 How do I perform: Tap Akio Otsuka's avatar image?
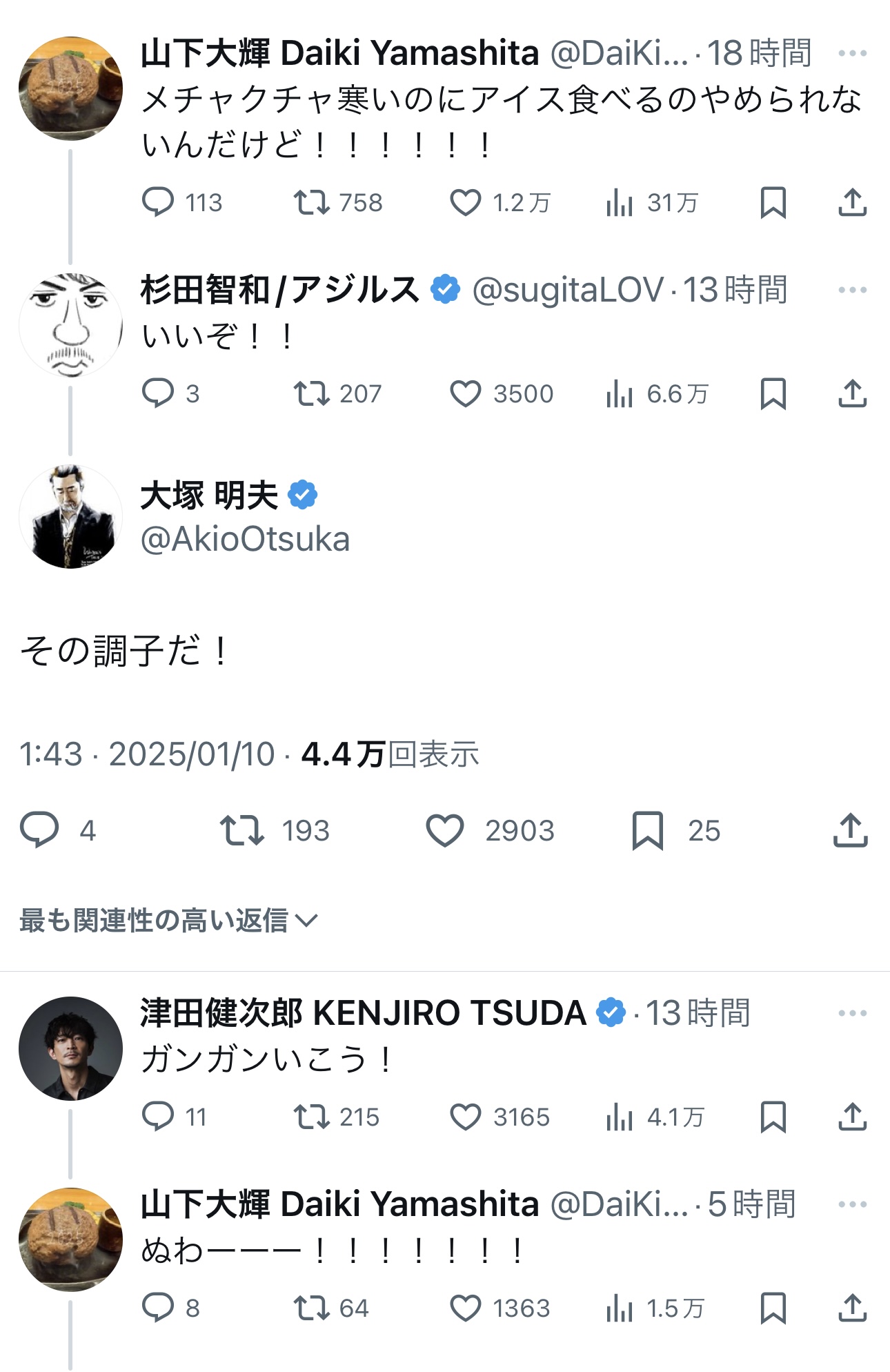70,516
